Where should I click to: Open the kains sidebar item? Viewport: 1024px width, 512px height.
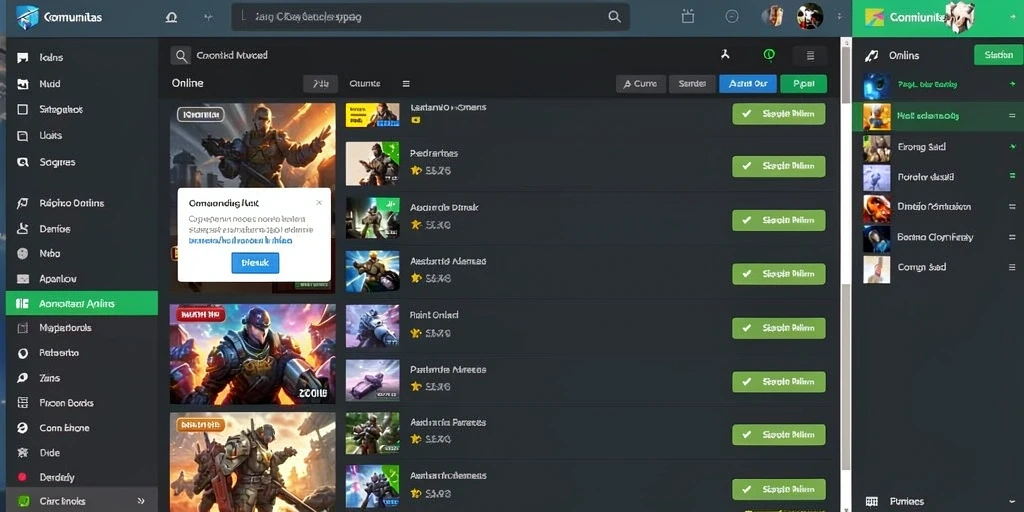[82, 57]
